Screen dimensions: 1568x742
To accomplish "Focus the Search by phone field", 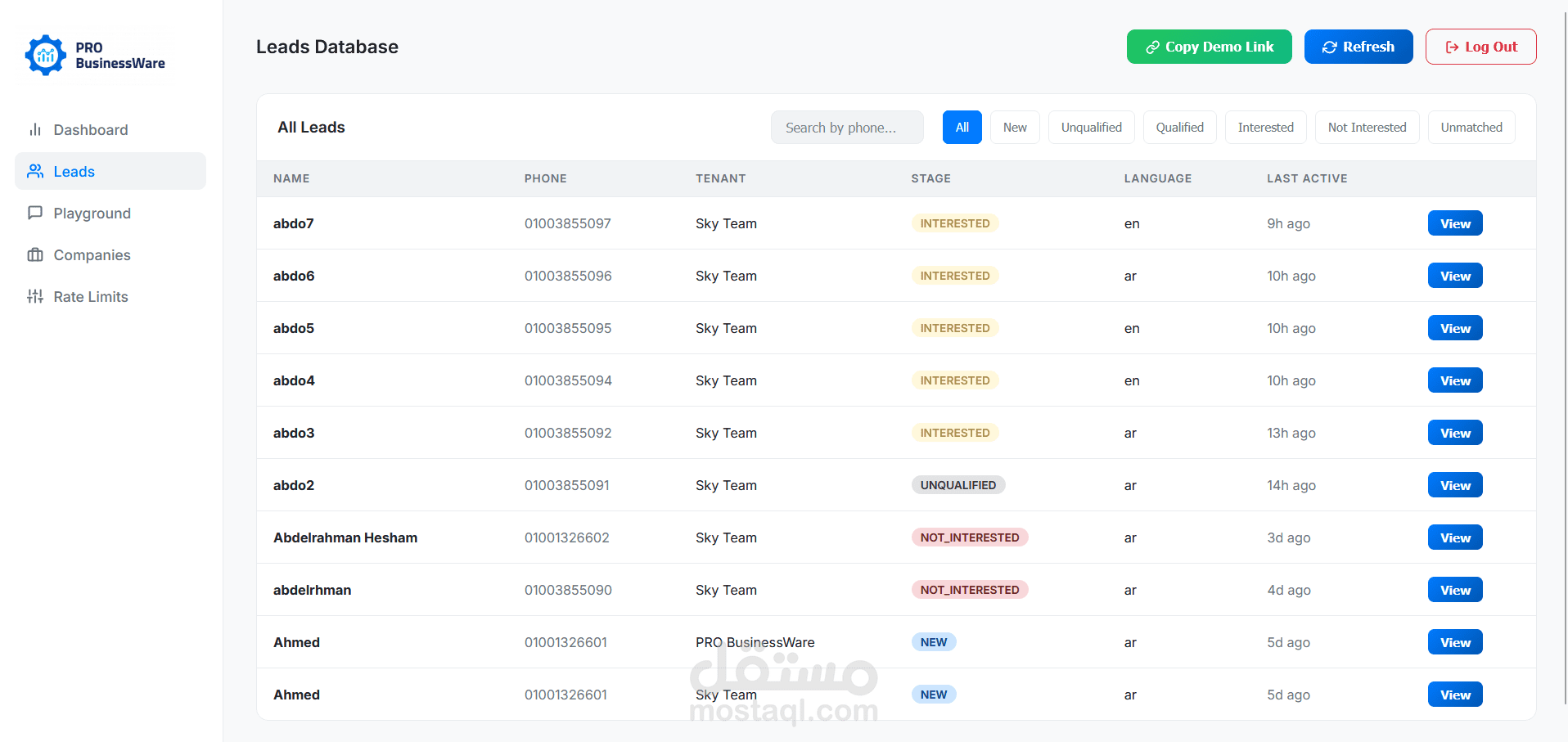I will [x=847, y=127].
